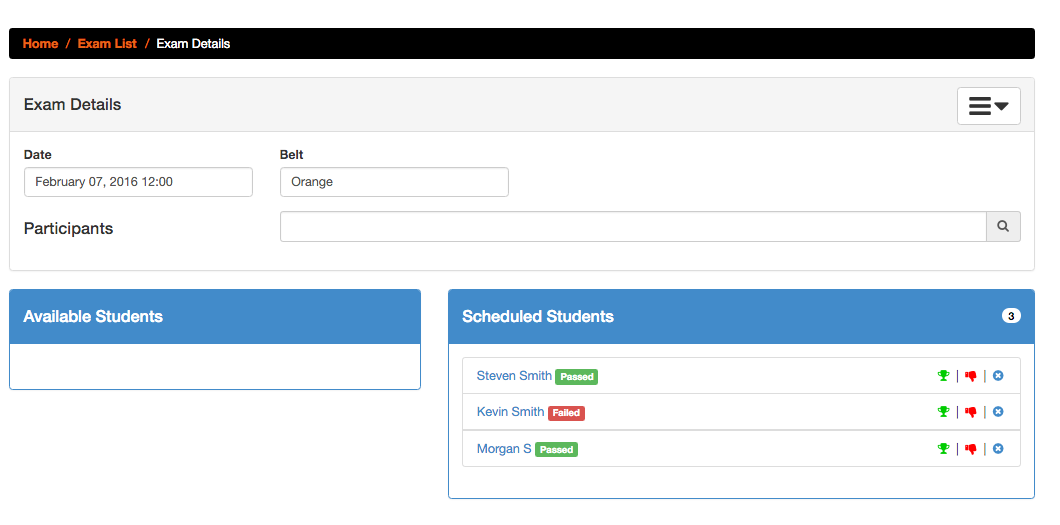Click the Belt field showing Orange
This screenshot has height=525, width=1060.
394,182
